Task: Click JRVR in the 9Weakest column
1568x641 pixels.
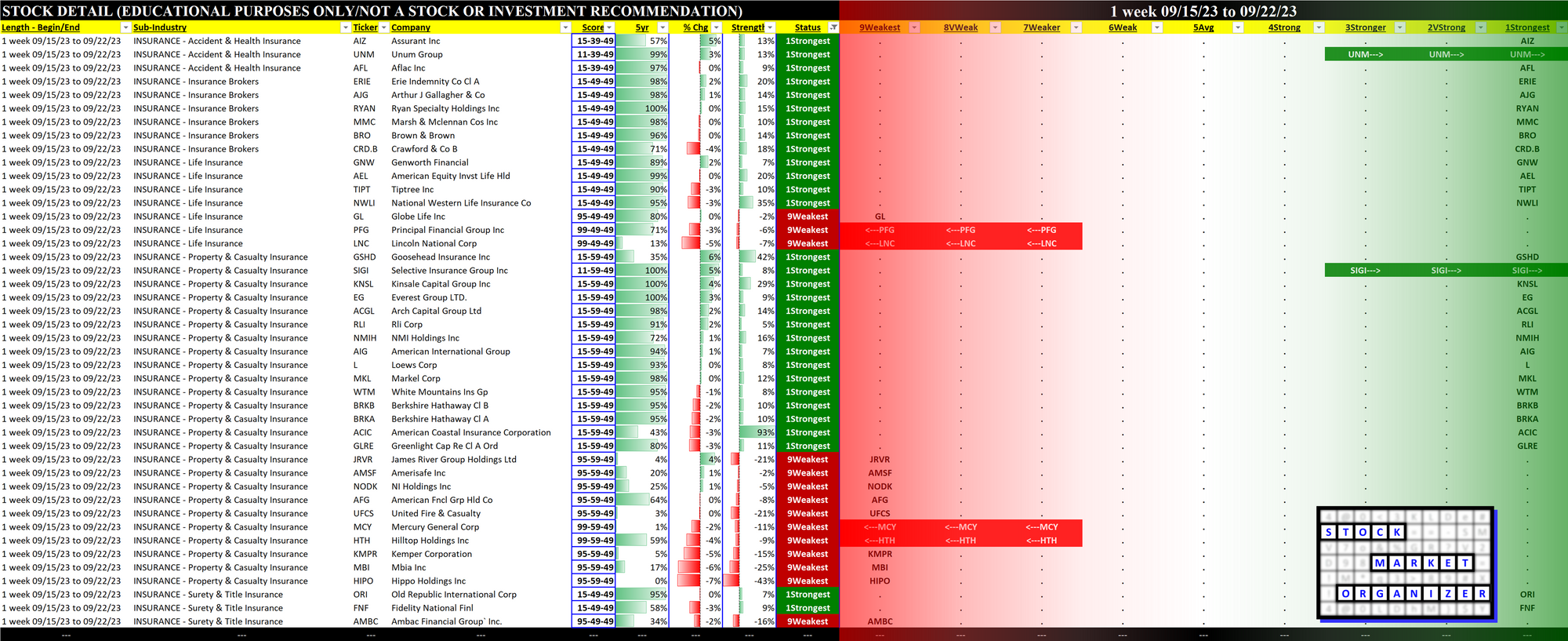Action: pyautogui.click(x=880, y=460)
